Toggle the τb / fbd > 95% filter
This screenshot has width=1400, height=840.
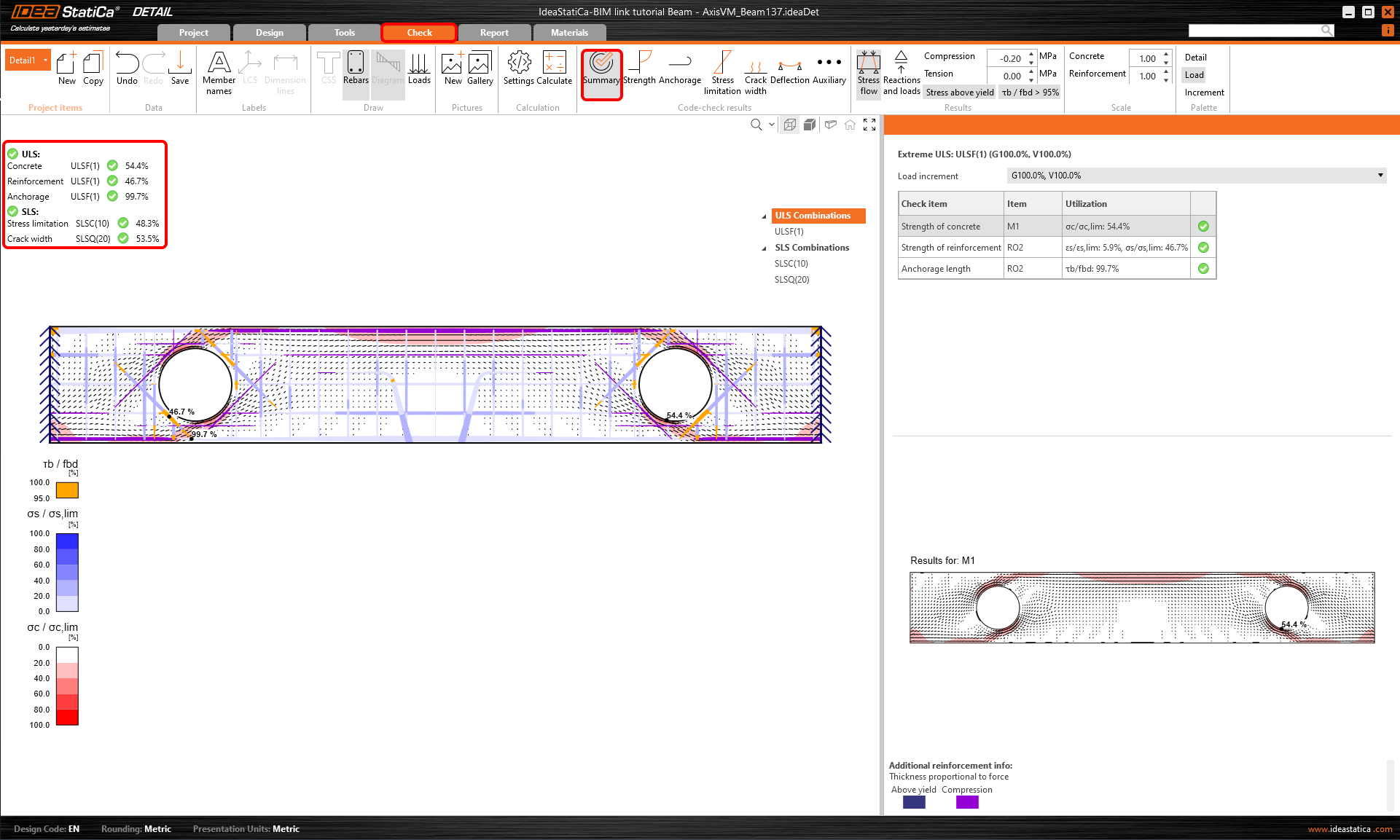(x=1030, y=93)
